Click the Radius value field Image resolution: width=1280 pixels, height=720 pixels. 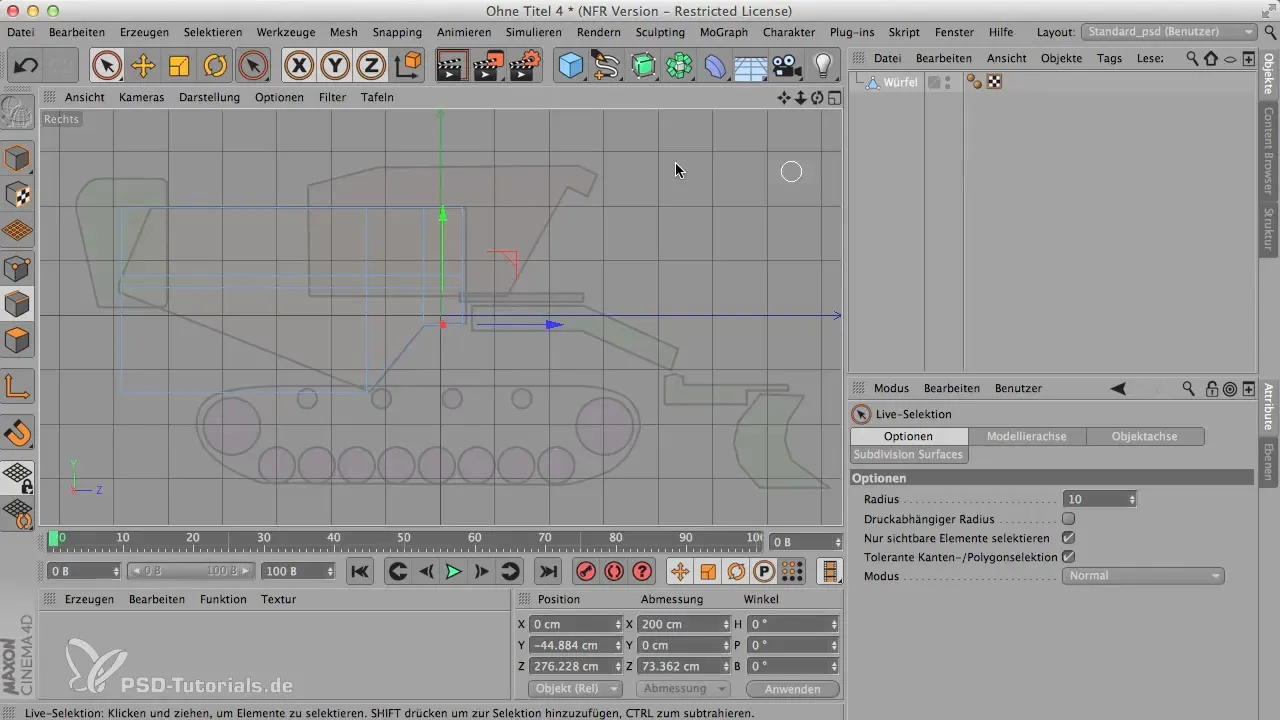click(1097, 499)
